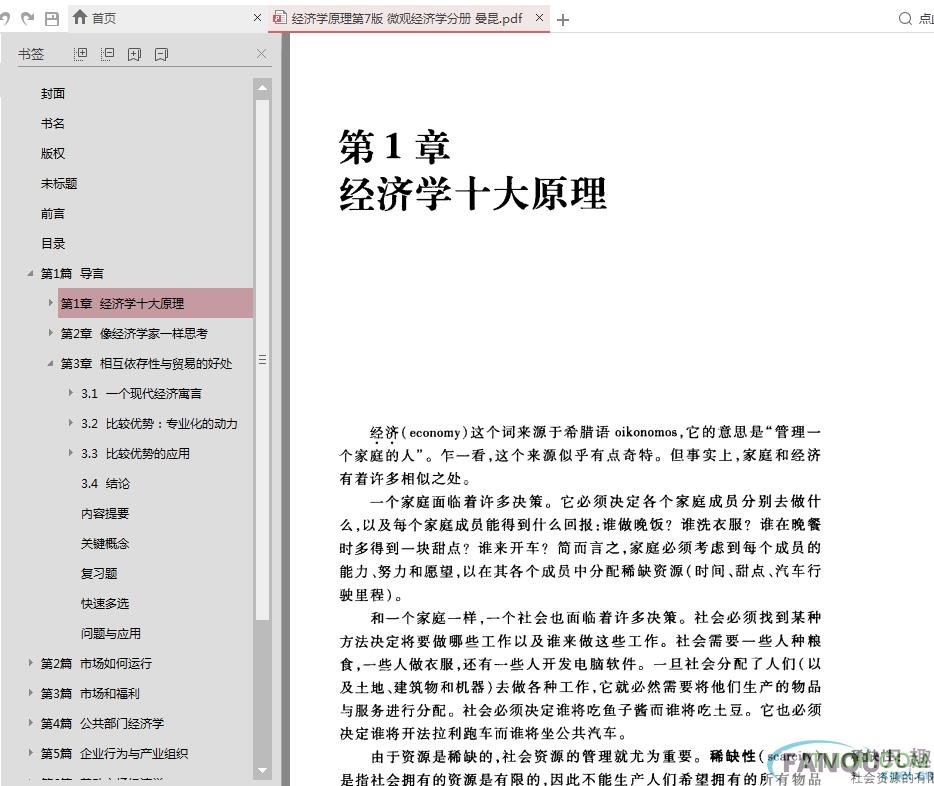The width and height of the screenshot is (934, 786).
Task: Click the redo arrow icon
Action: pyautogui.click(x=27, y=18)
